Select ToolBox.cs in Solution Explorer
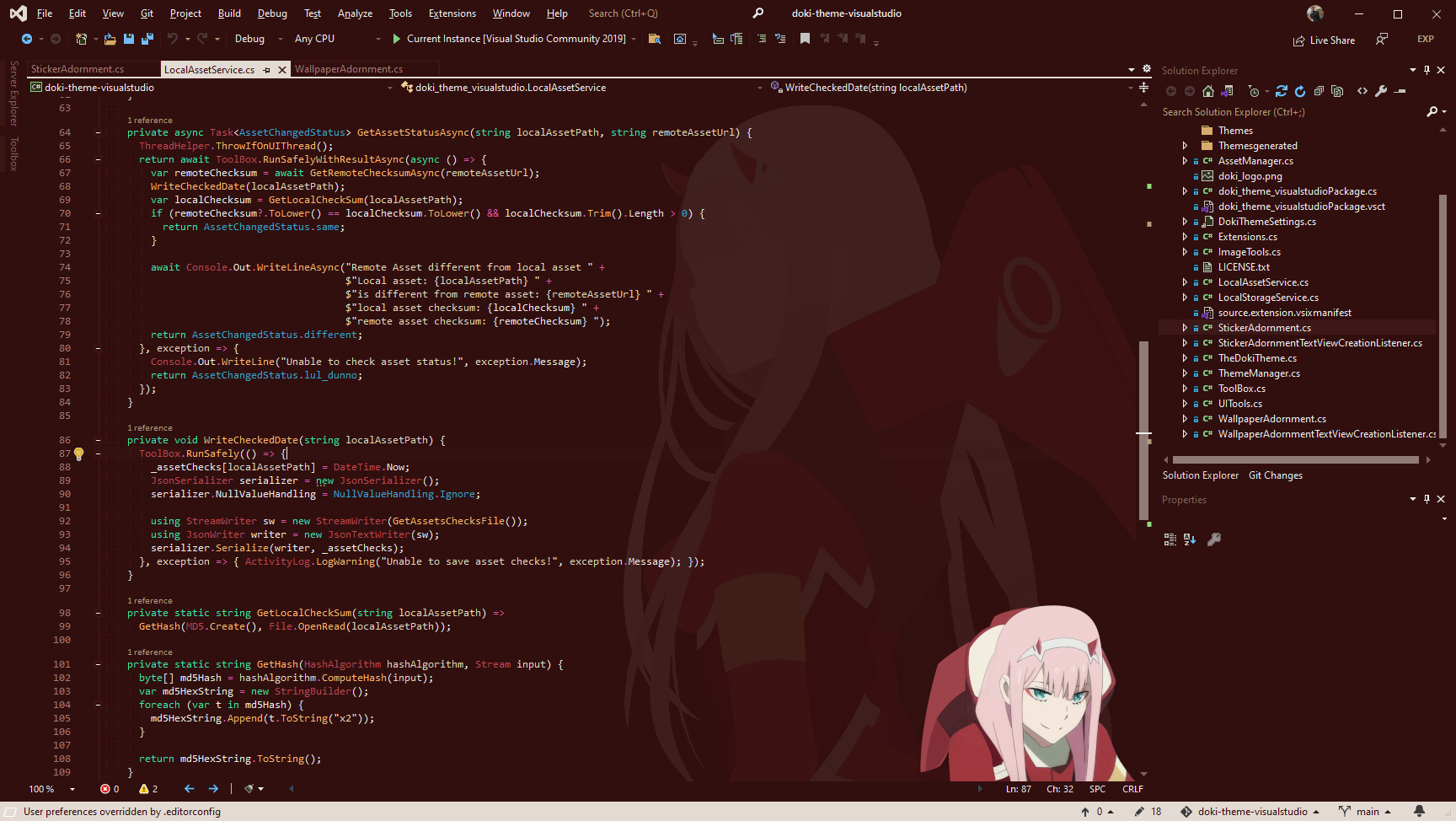This screenshot has width=1456, height=821. click(1241, 389)
